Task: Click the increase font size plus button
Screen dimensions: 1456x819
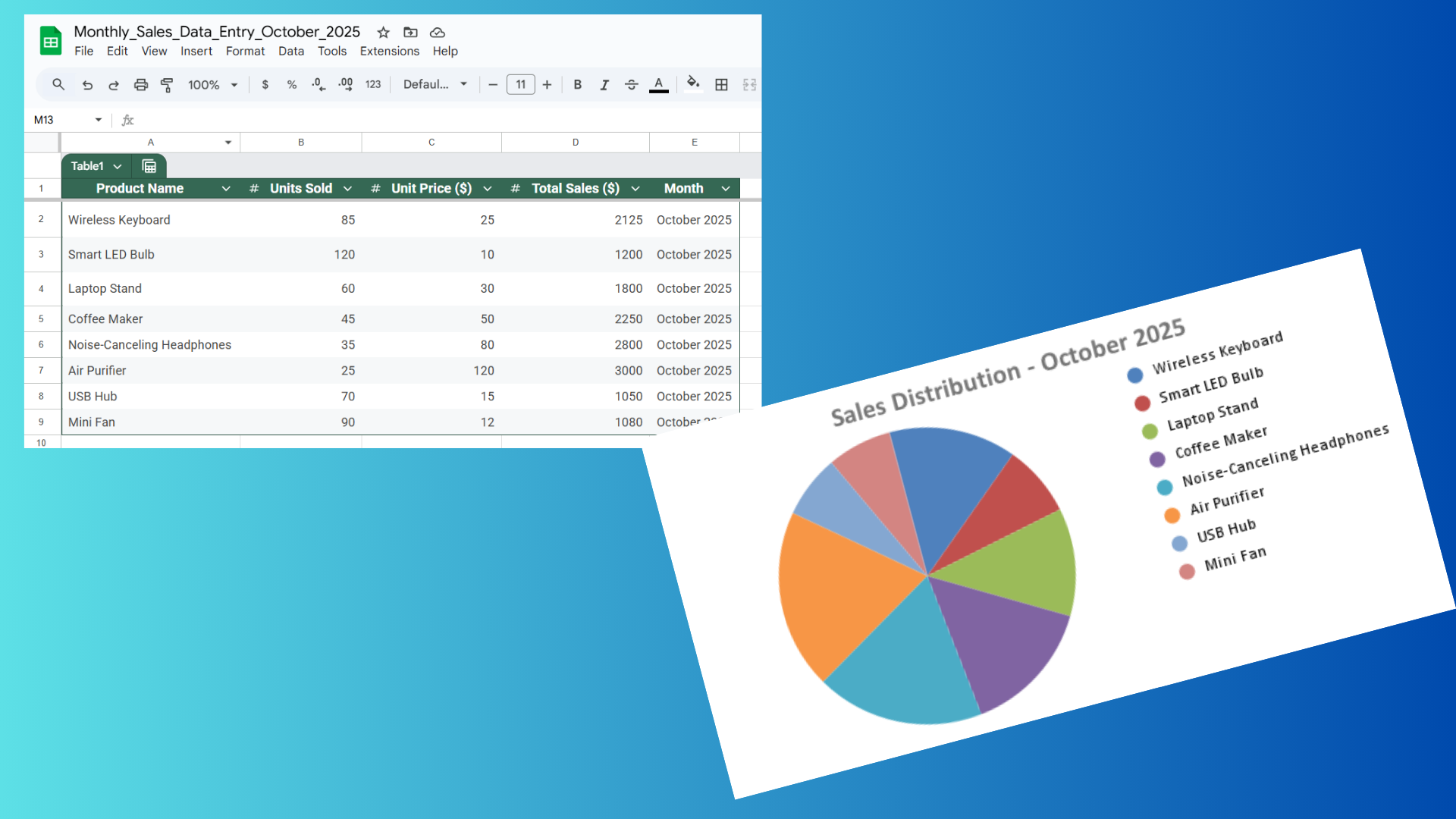Action: tap(547, 85)
